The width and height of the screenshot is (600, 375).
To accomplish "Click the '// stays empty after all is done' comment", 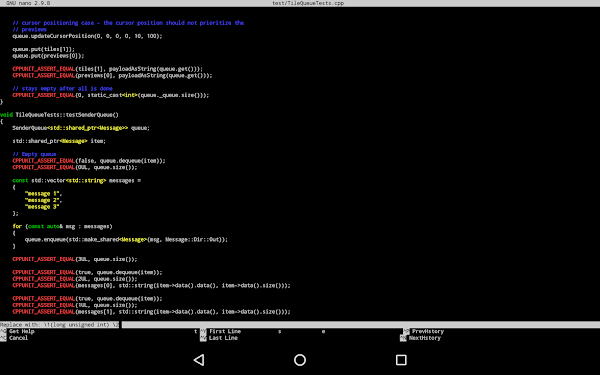I will [x=62, y=88].
